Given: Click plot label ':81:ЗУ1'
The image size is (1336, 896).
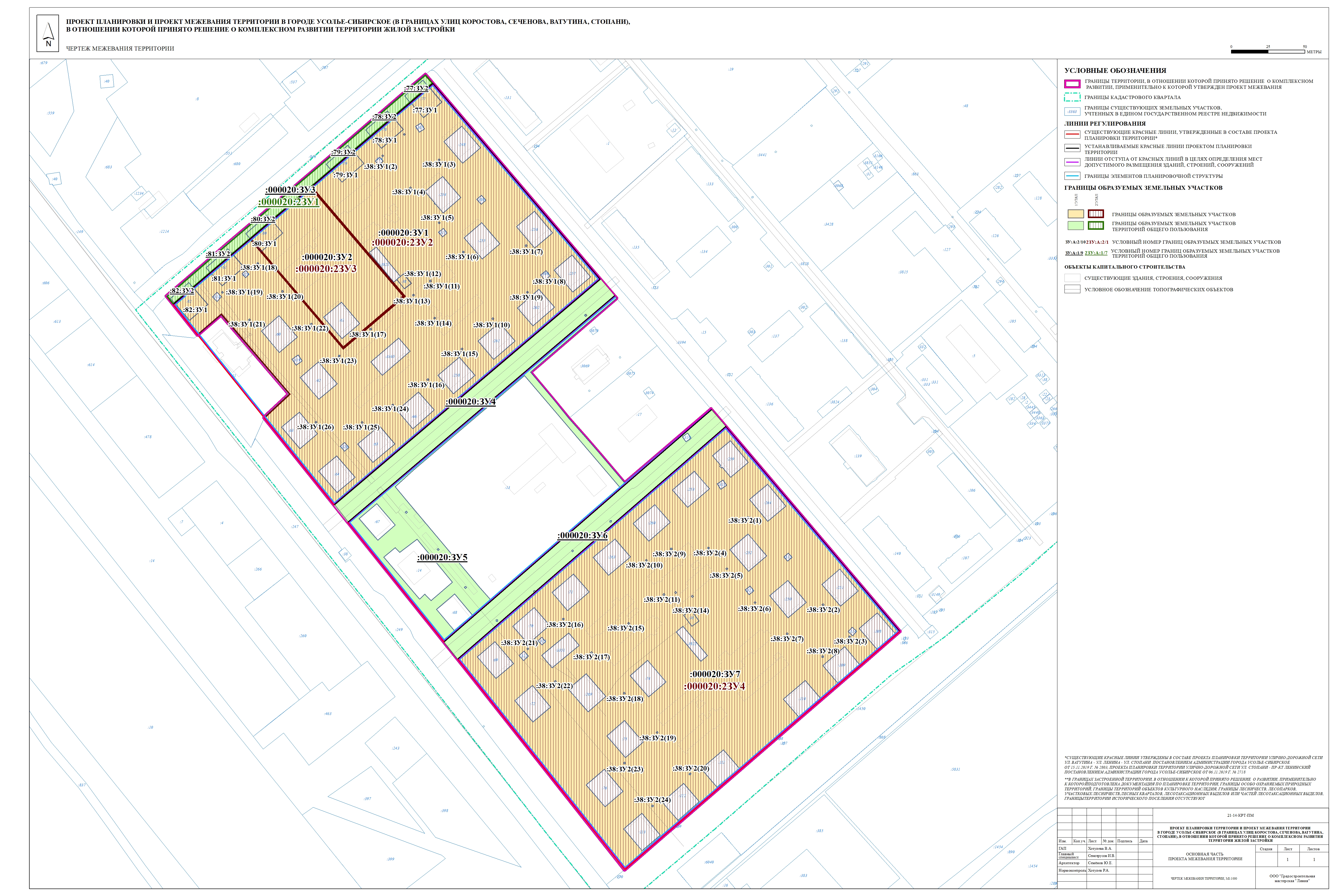Looking at the screenshot, I should pos(224,278).
